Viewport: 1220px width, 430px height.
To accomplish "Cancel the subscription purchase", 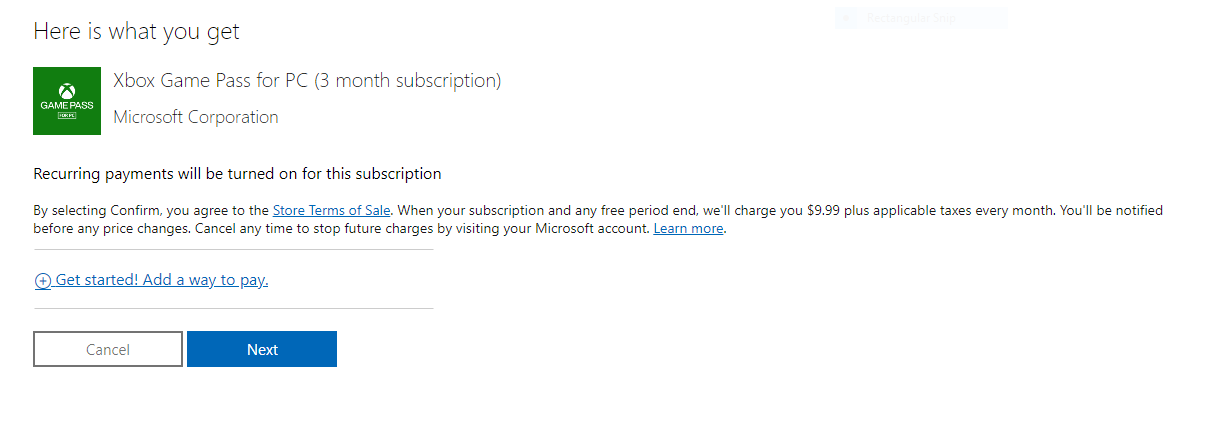I will click(x=108, y=349).
